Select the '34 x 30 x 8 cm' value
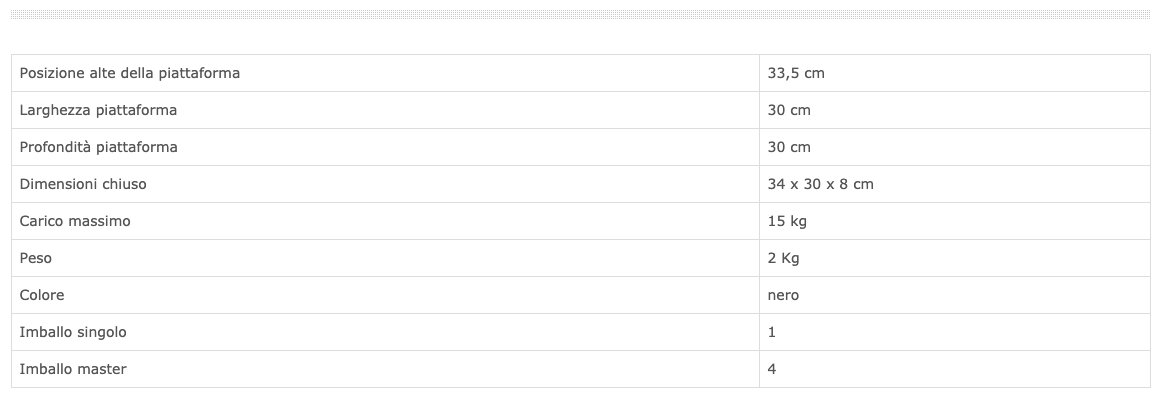This screenshot has height=403, width=1168. 821,184
